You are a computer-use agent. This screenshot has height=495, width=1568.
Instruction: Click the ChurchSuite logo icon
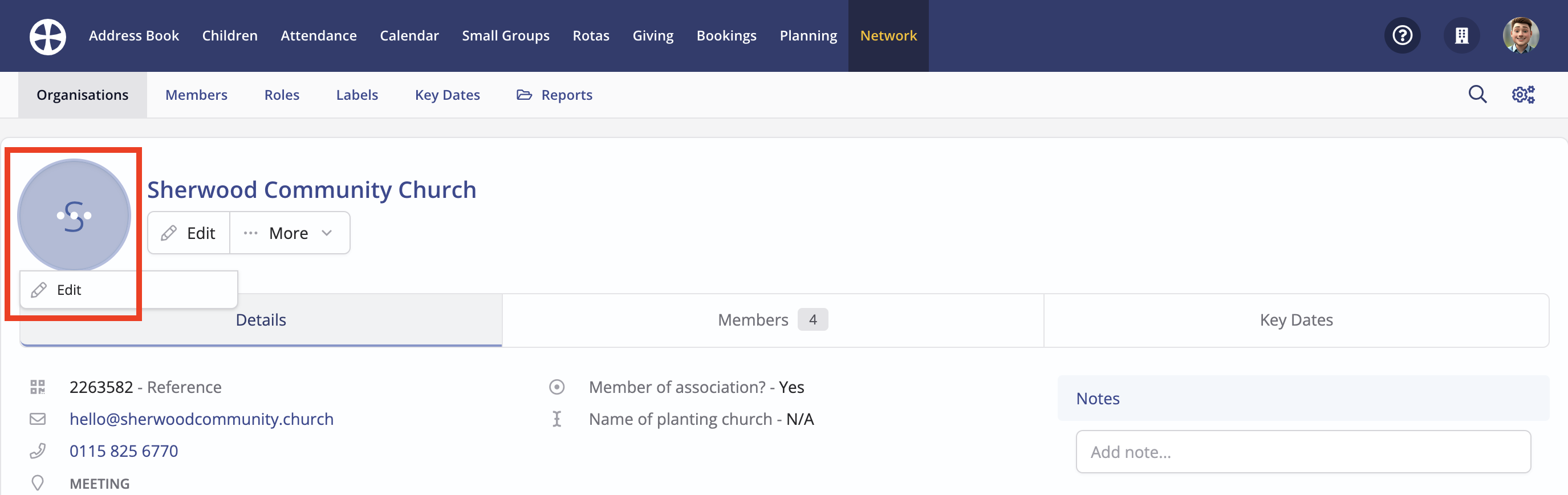(x=47, y=36)
